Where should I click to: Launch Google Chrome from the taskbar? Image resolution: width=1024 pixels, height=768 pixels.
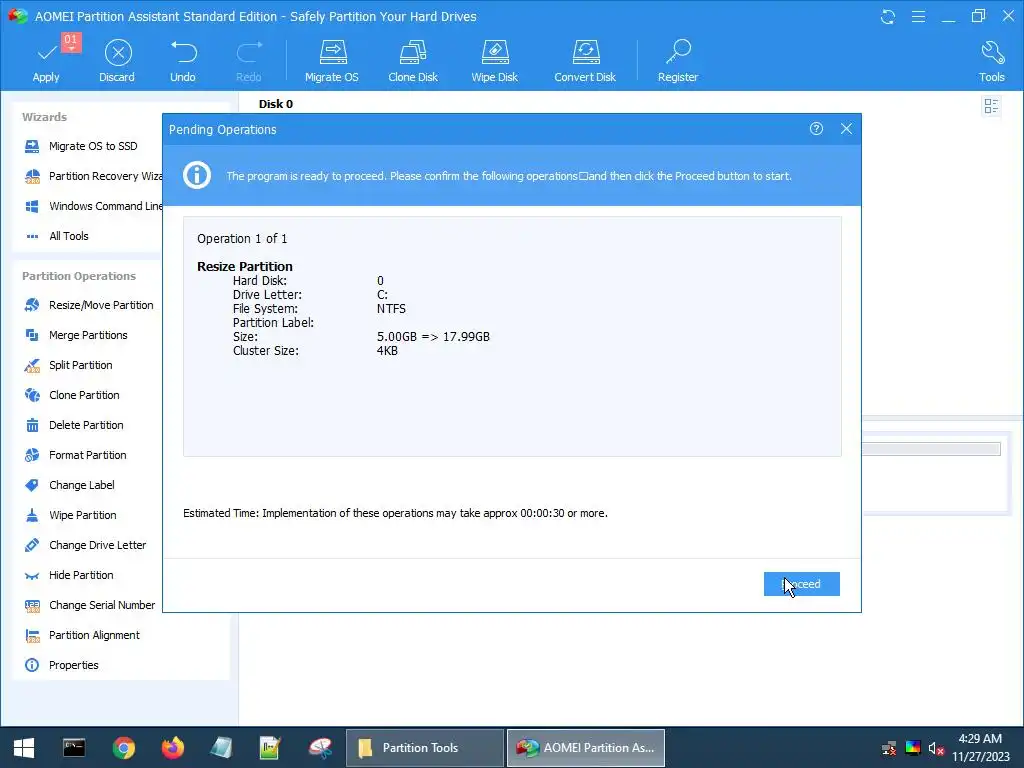[x=123, y=748]
